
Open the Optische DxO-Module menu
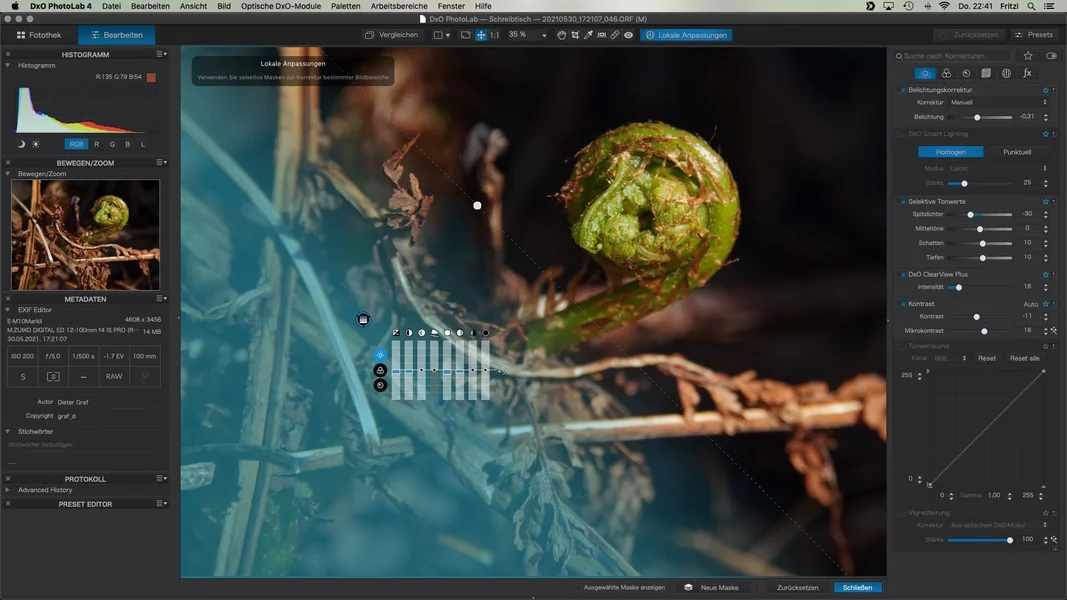281,6
